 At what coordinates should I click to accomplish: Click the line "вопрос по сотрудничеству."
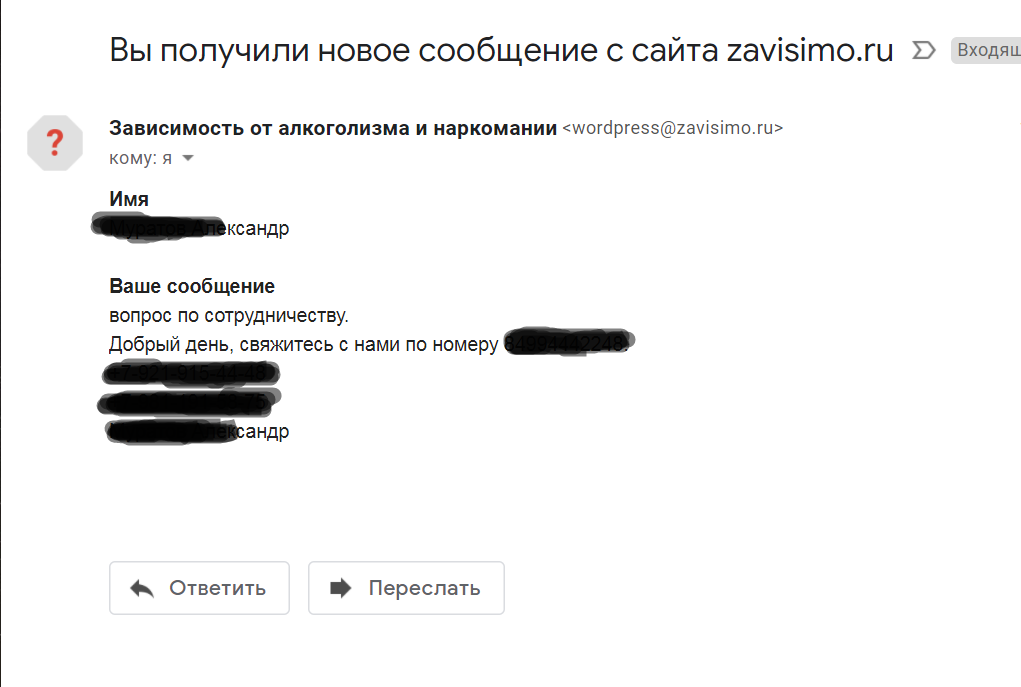229,316
